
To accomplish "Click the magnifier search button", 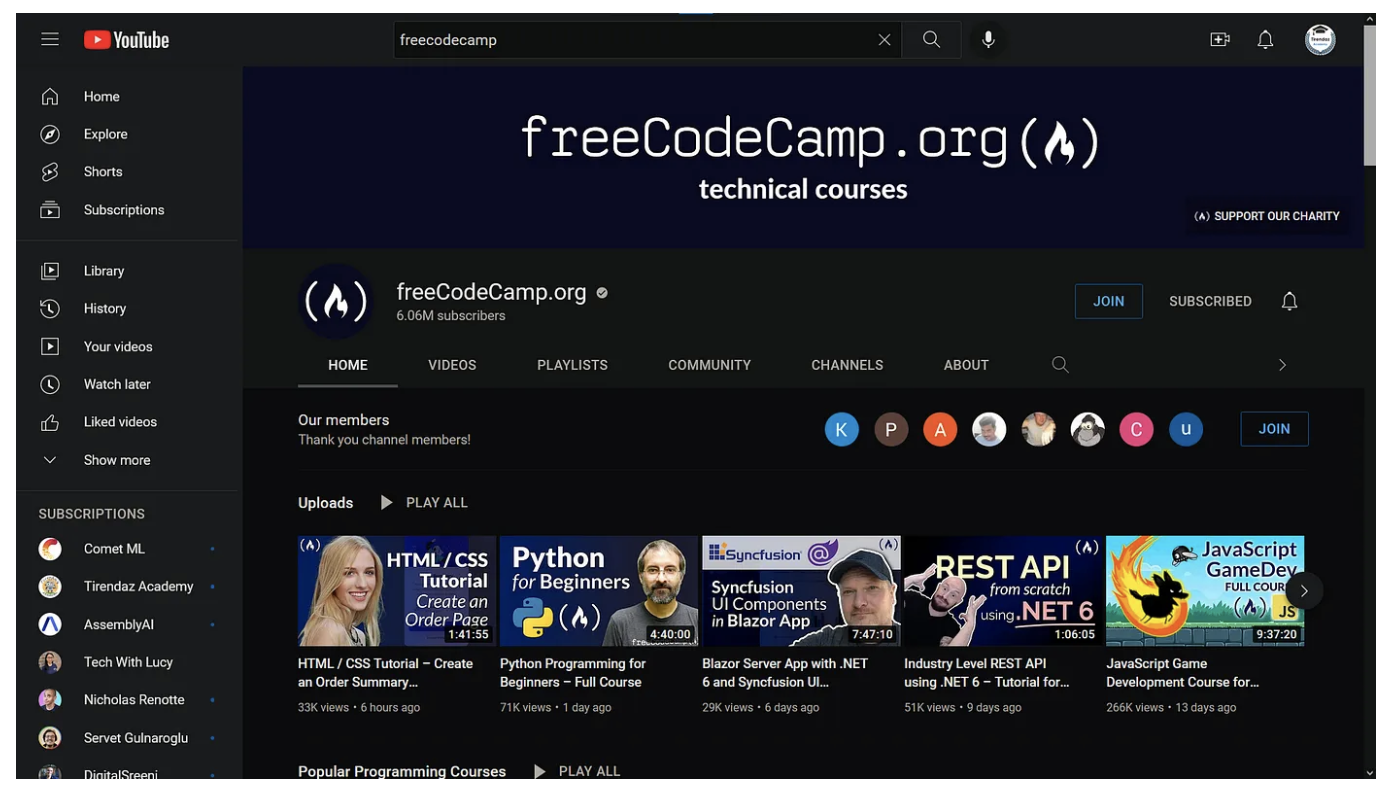I will 931,40.
